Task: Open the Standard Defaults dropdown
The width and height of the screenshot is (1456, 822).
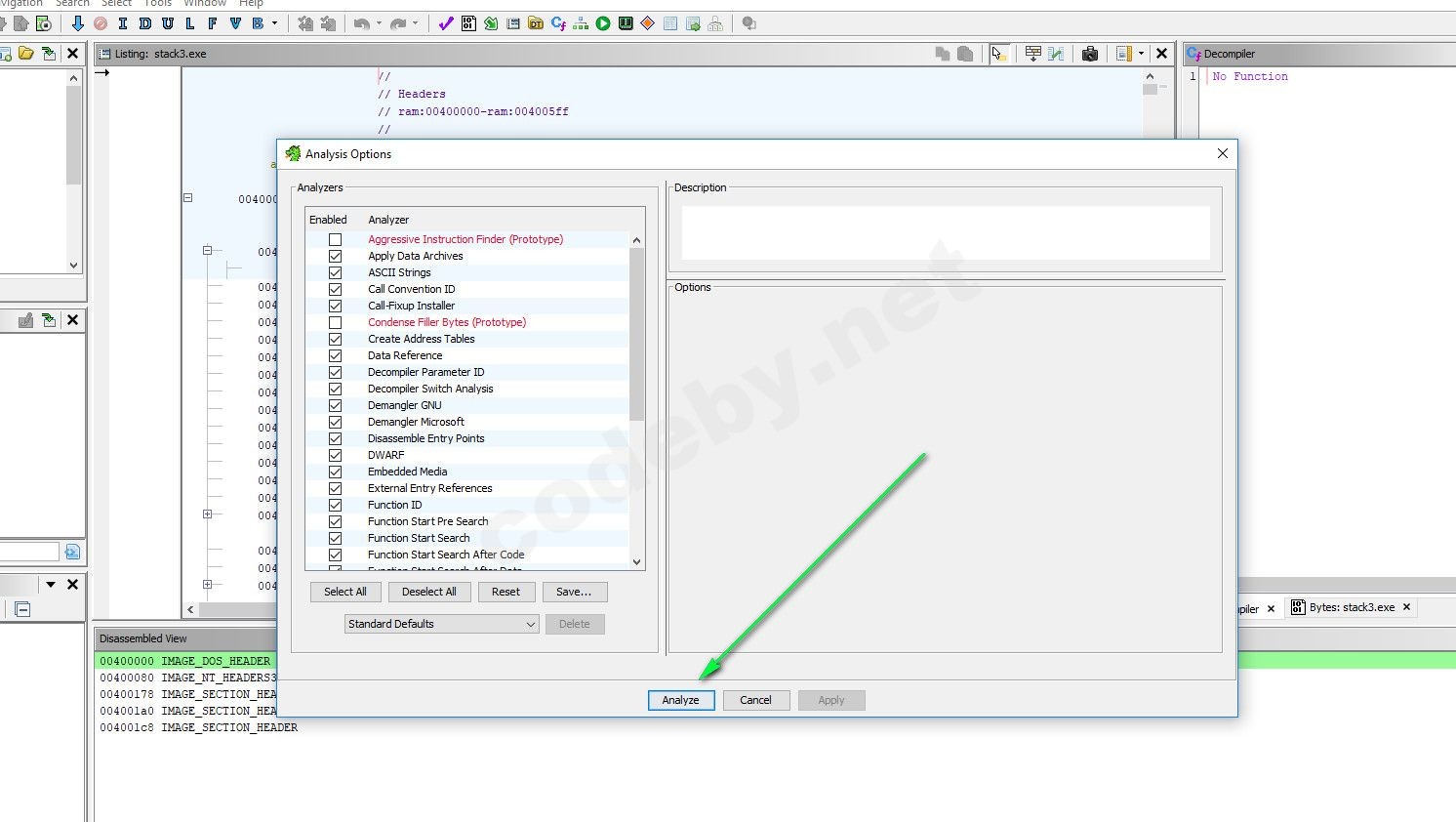Action: tap(442, 624)
